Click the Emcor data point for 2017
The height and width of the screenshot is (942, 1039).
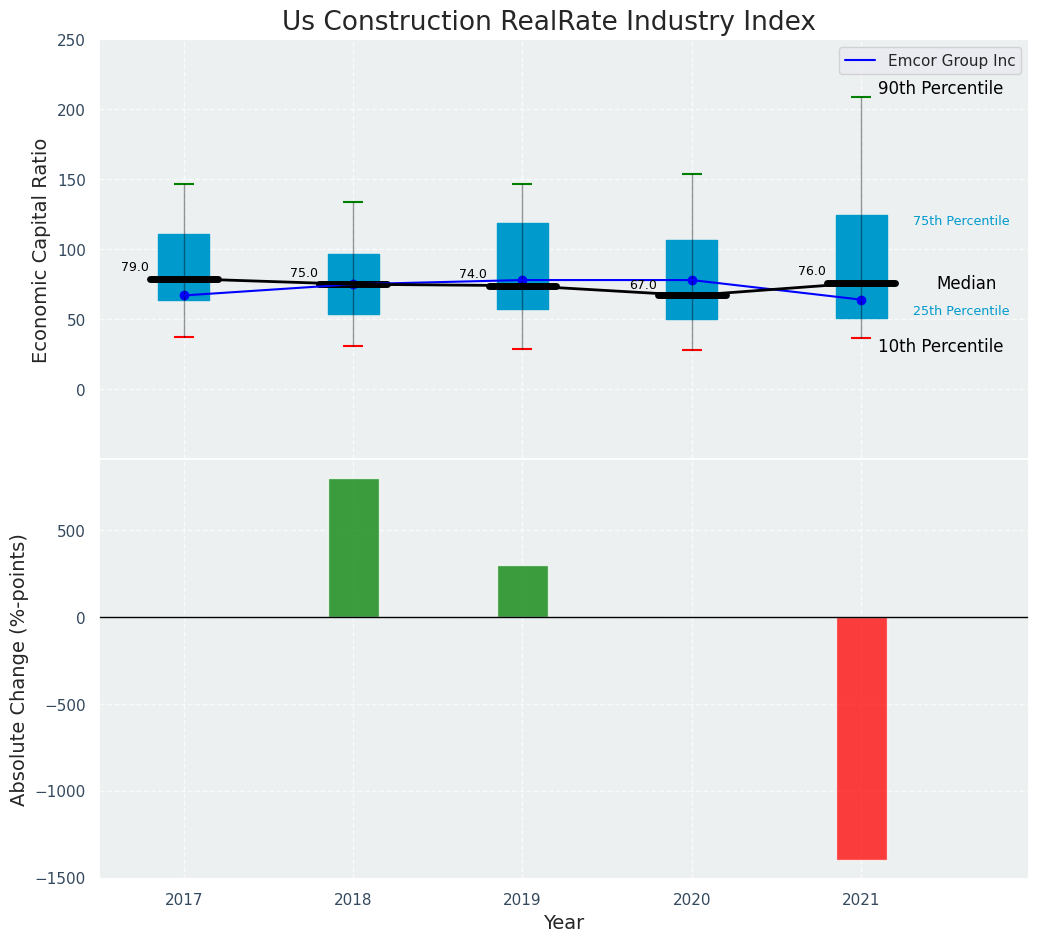click(184, 295)
